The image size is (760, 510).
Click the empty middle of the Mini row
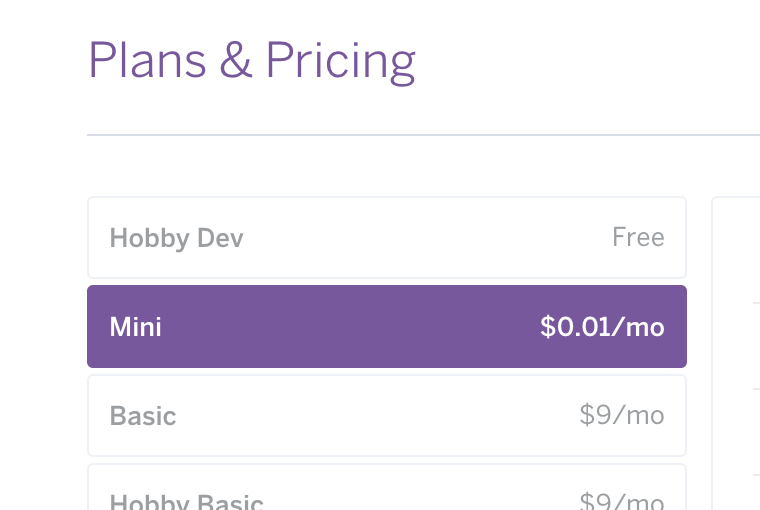[350, 327]
